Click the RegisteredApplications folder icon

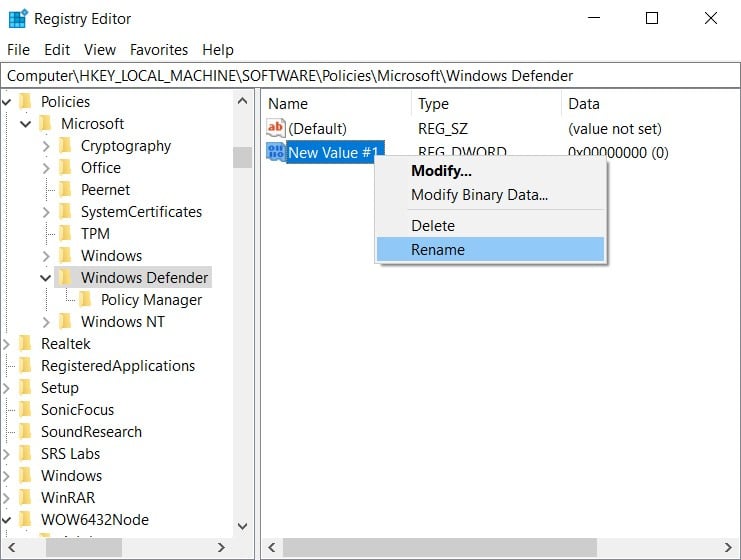26,365
